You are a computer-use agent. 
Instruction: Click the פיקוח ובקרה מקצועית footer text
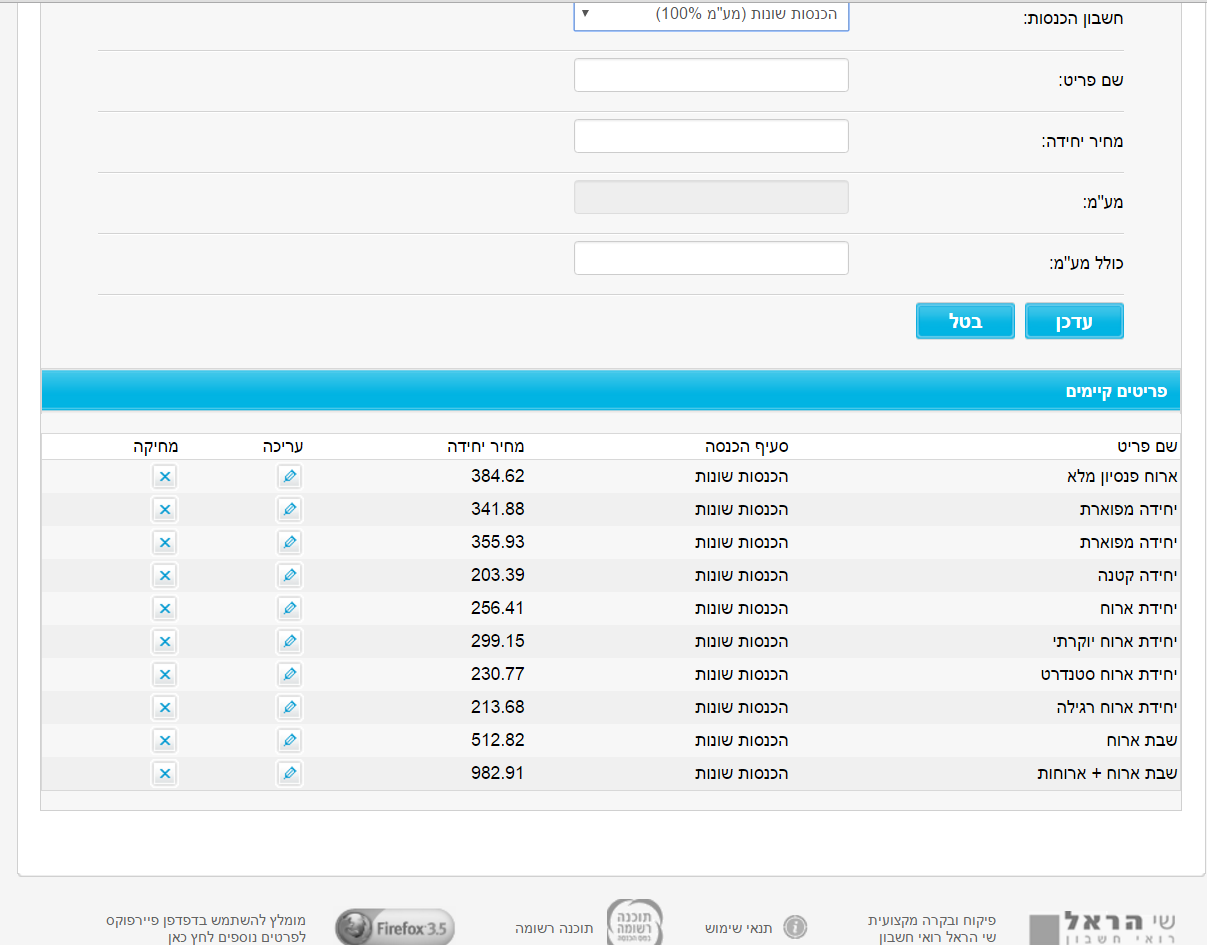click(931, 919)
